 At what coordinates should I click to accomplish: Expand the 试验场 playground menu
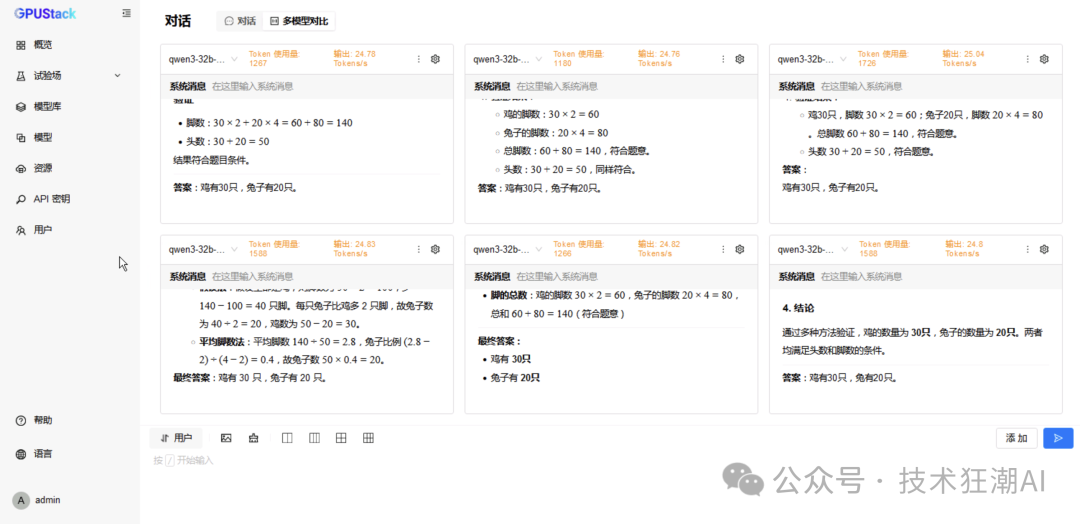69,76
